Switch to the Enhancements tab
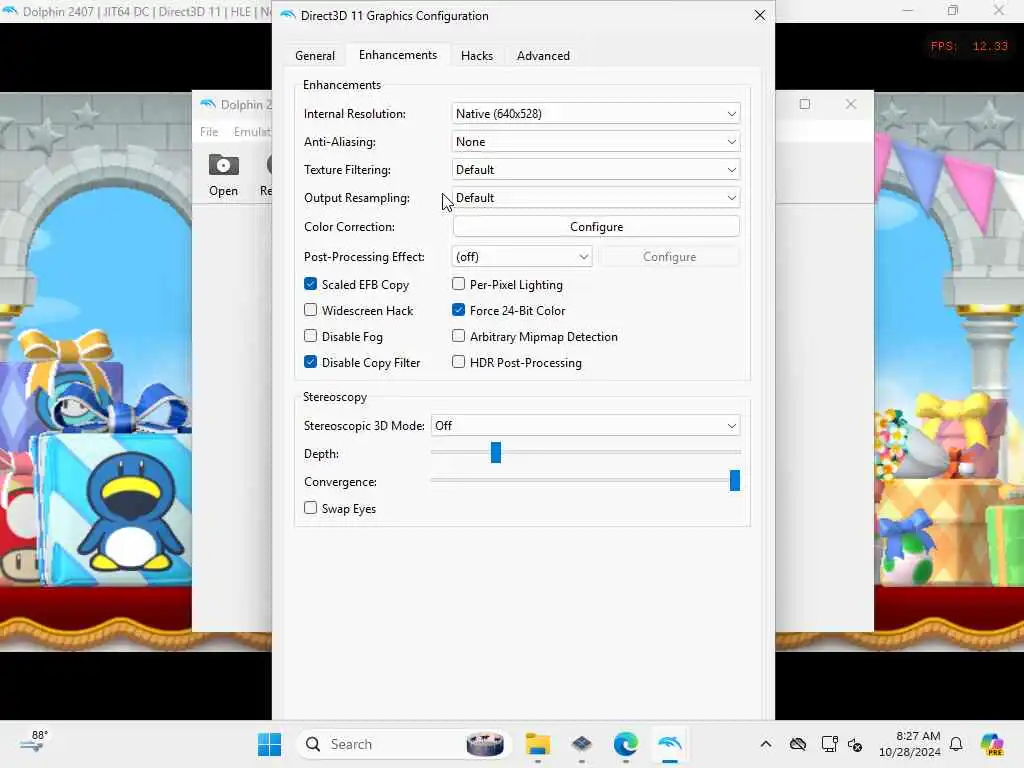 point(398,55)
